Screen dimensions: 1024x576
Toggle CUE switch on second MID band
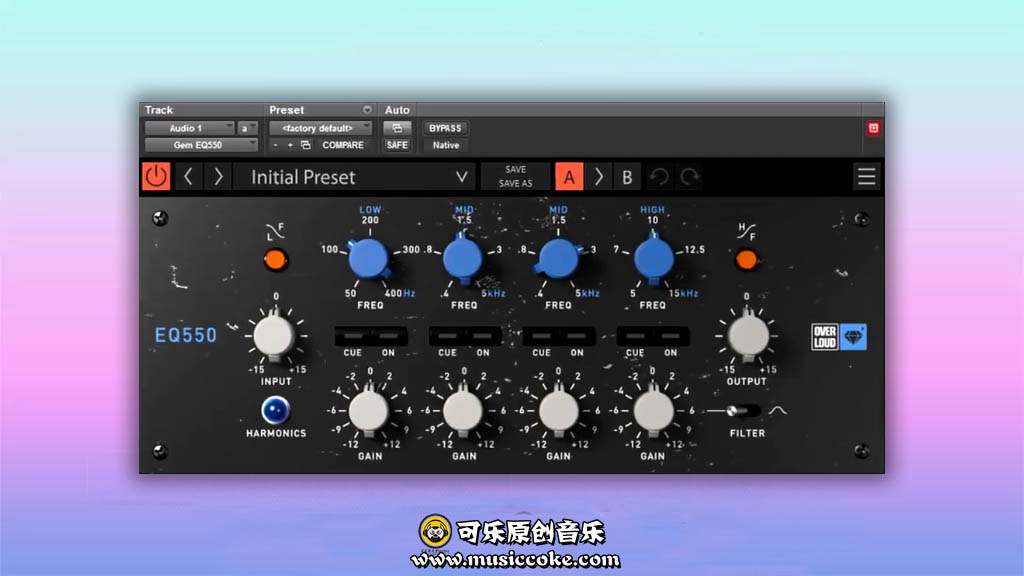click(541, 336)
